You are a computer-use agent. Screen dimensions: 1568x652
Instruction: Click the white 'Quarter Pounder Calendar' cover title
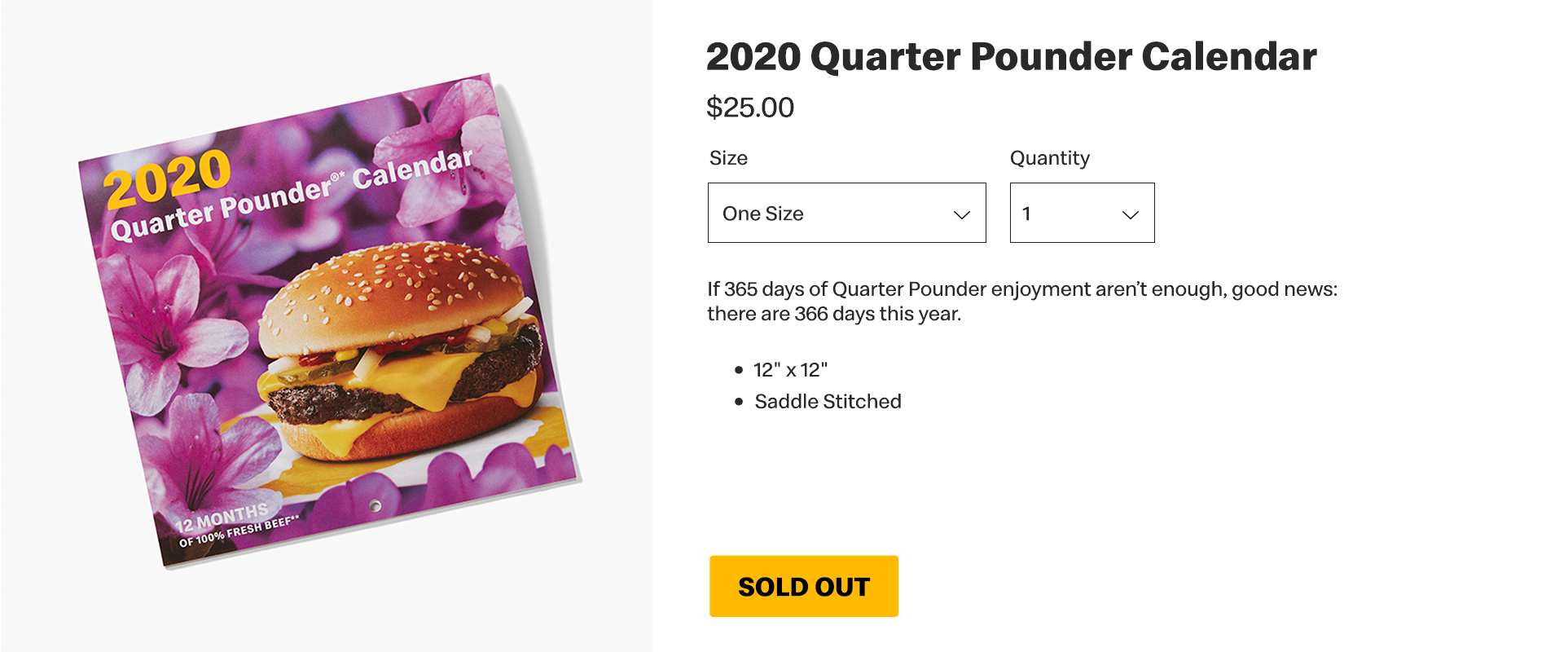point(291,196)
